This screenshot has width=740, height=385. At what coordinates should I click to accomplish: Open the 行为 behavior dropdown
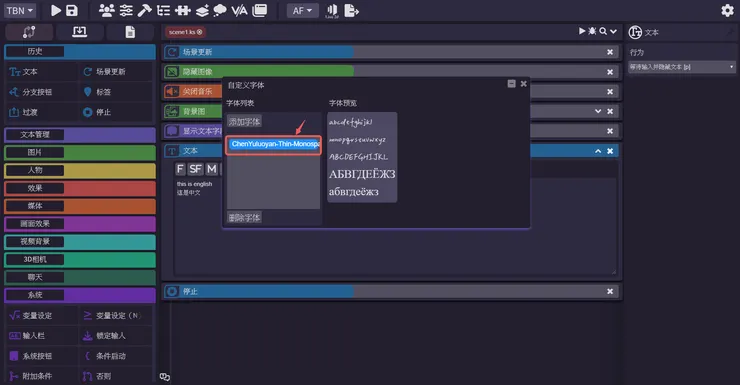681,67
